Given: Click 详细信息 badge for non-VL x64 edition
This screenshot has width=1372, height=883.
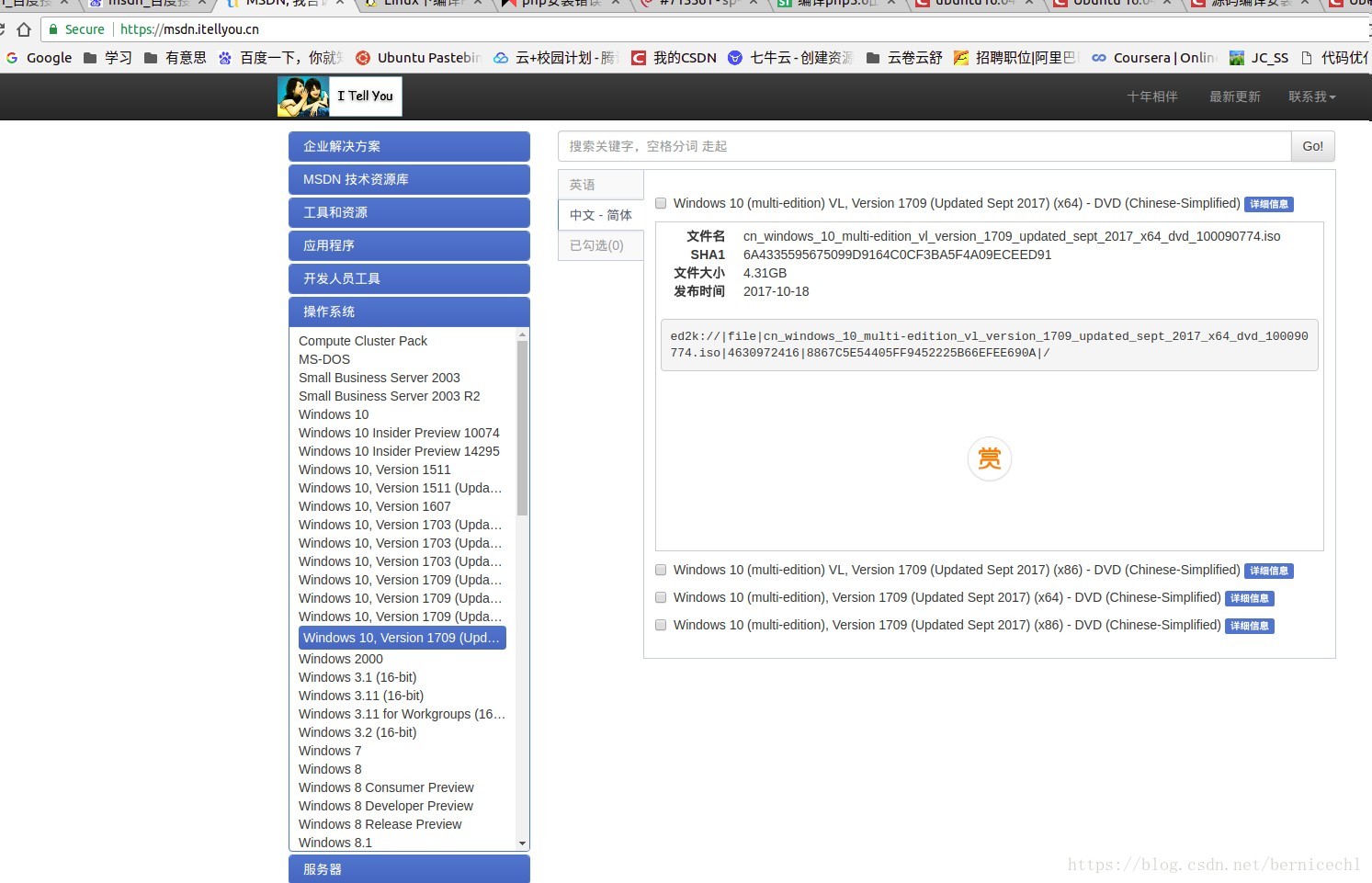Looking at the screenshot, I should point(1250,598).
